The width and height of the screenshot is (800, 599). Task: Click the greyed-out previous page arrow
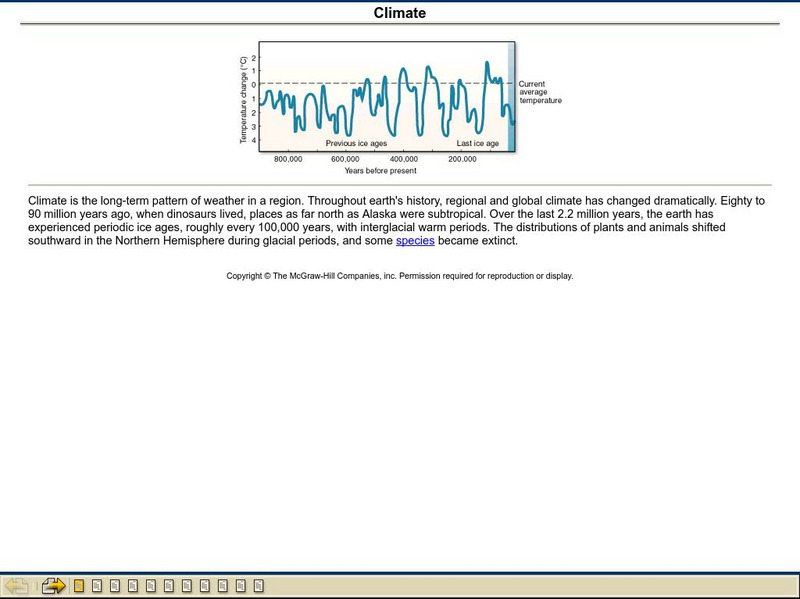(16, 585)
